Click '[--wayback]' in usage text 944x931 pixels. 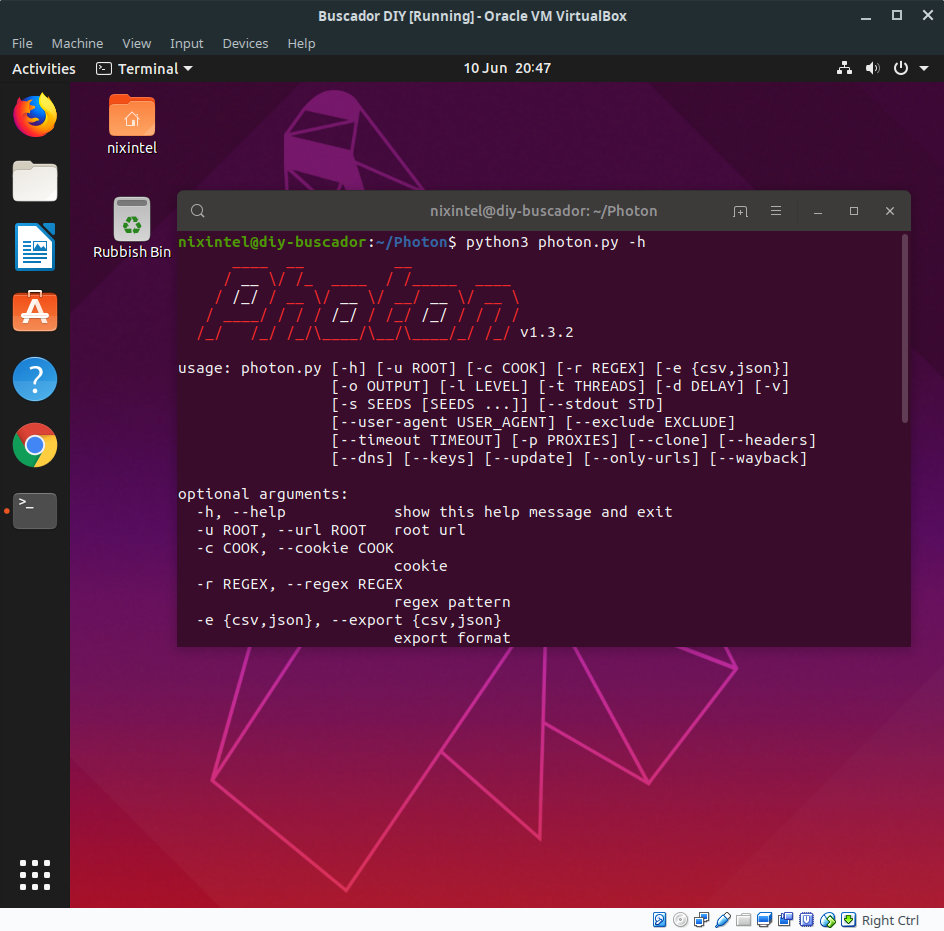coord(758,458)
